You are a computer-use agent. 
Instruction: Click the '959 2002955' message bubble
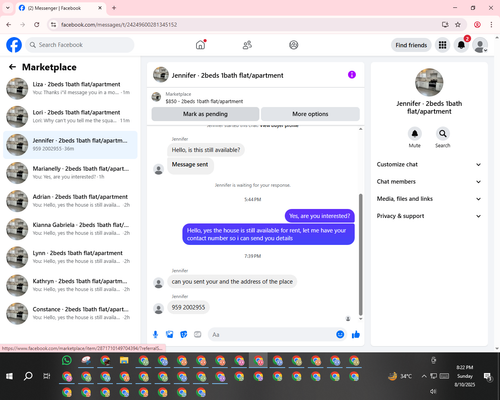click(188, 307)
